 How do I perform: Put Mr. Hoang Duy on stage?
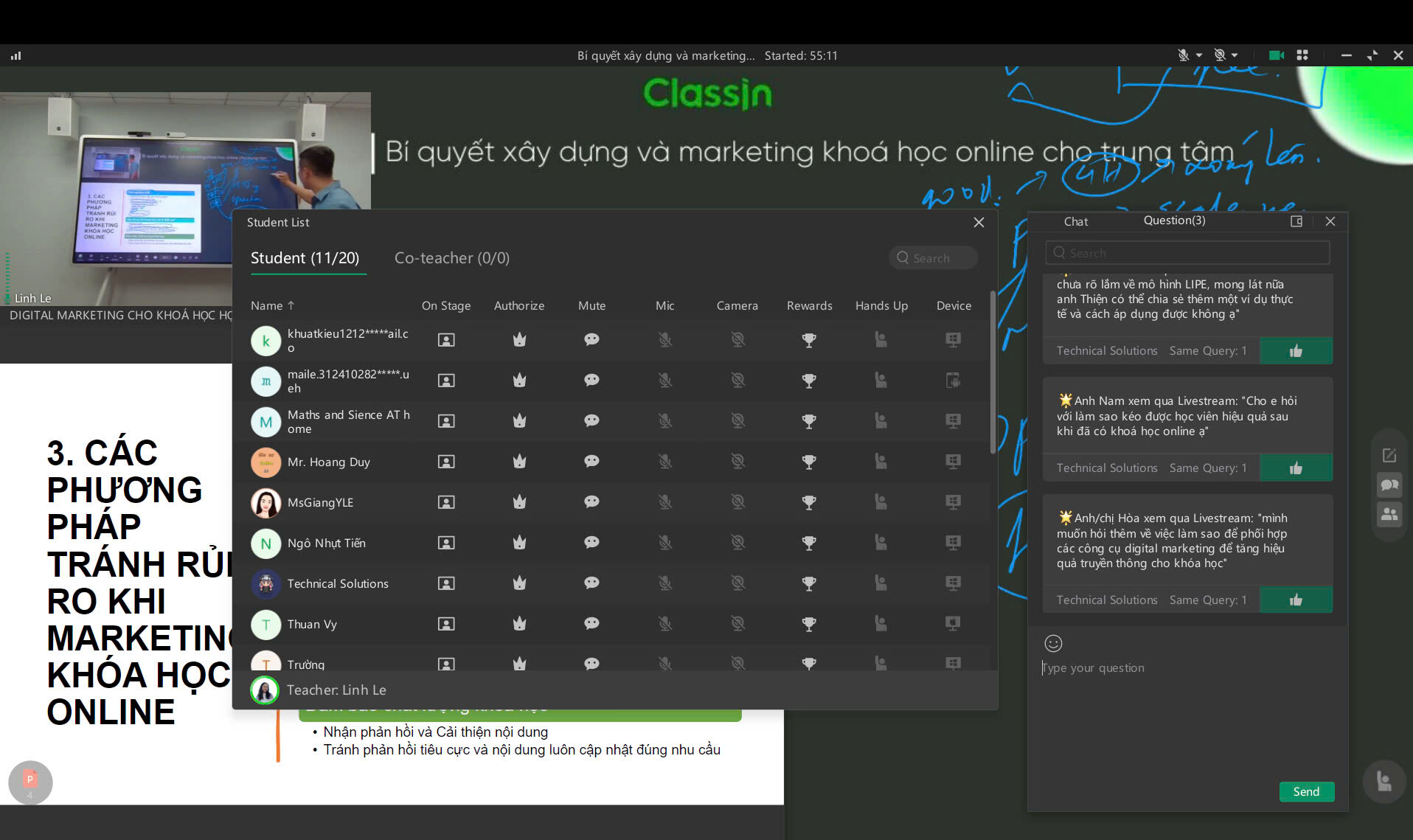pos(446,462)
